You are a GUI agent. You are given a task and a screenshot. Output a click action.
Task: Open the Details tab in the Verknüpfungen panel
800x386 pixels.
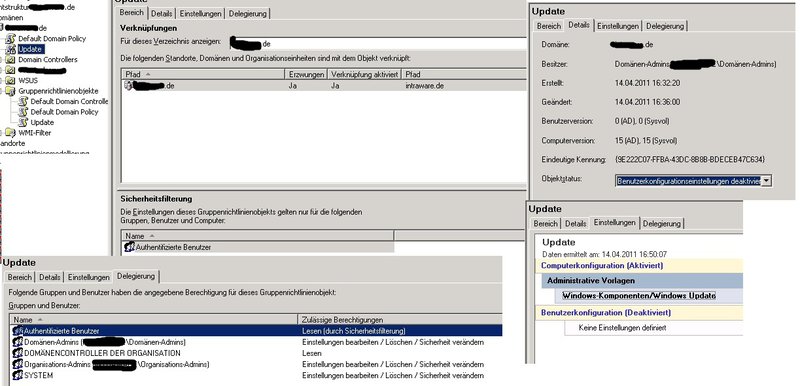click(162, 14)
